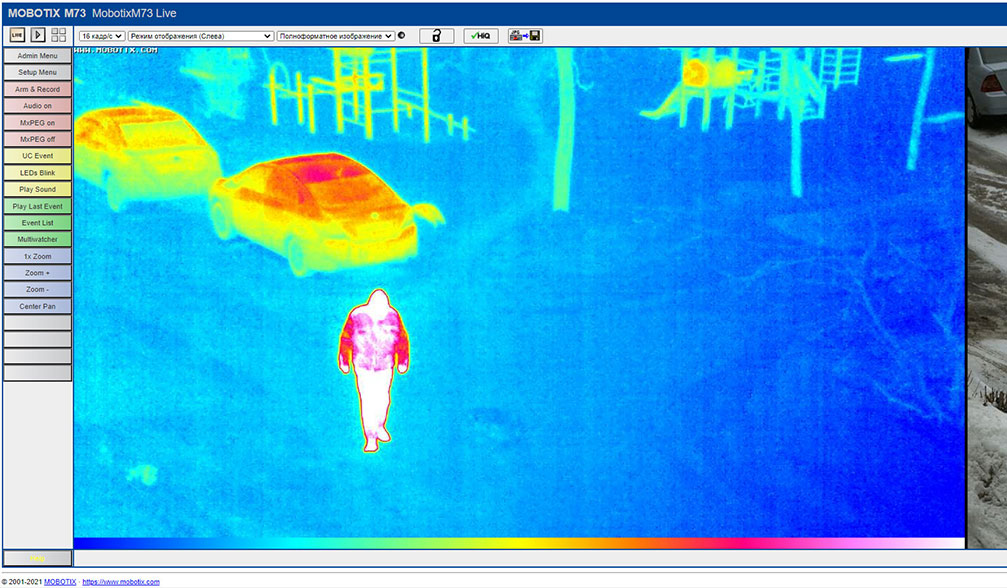
Task: Click Zoom + button
Action: coord(37,273)
